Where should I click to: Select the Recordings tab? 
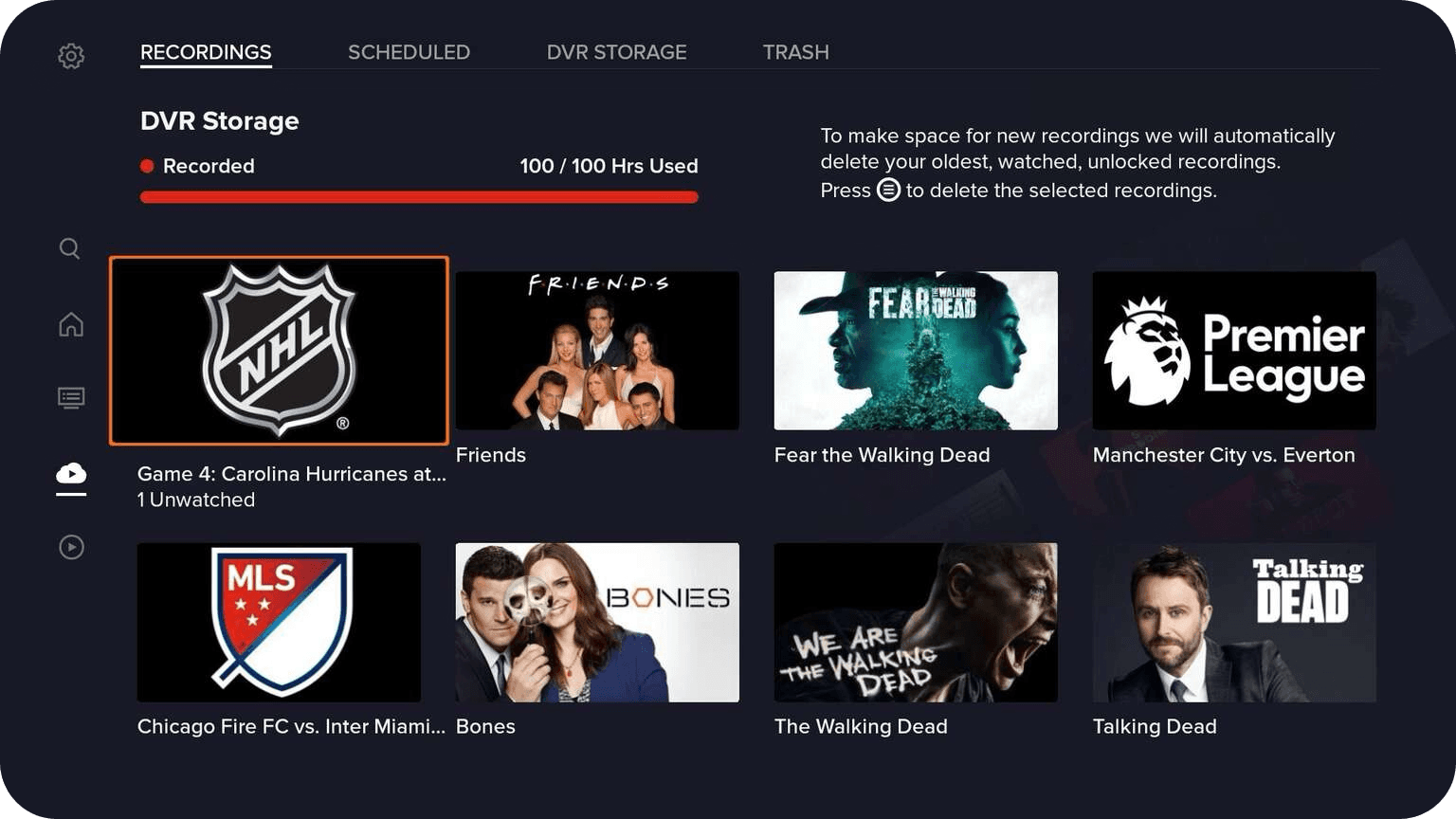point(206,52)
